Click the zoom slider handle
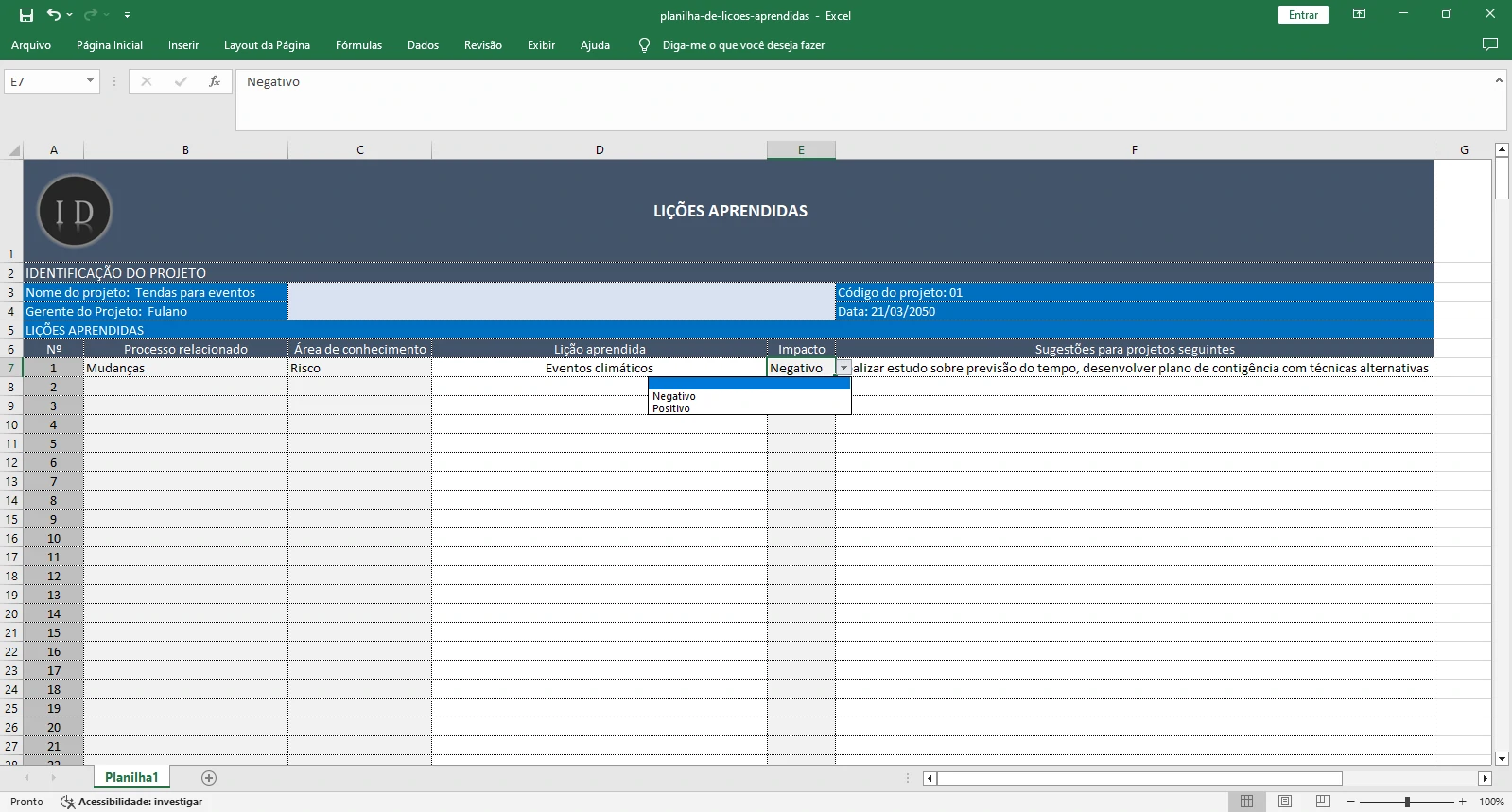 tap(1407, 802)
